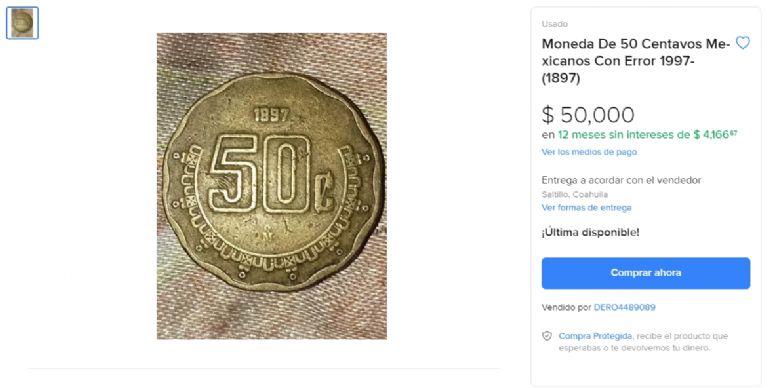Click the Vendido por label
Viewport: 768px width, 388px height.
click(566, 308)
